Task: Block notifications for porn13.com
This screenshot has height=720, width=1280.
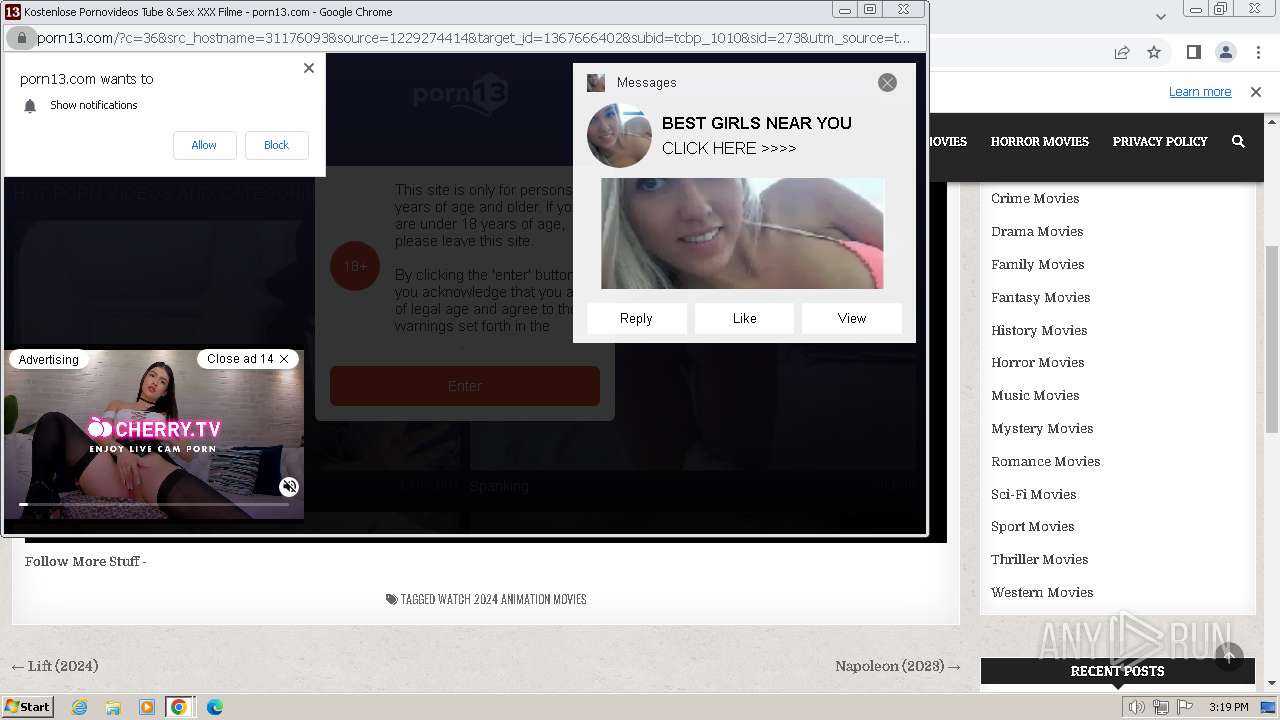Action: [276, 145]
